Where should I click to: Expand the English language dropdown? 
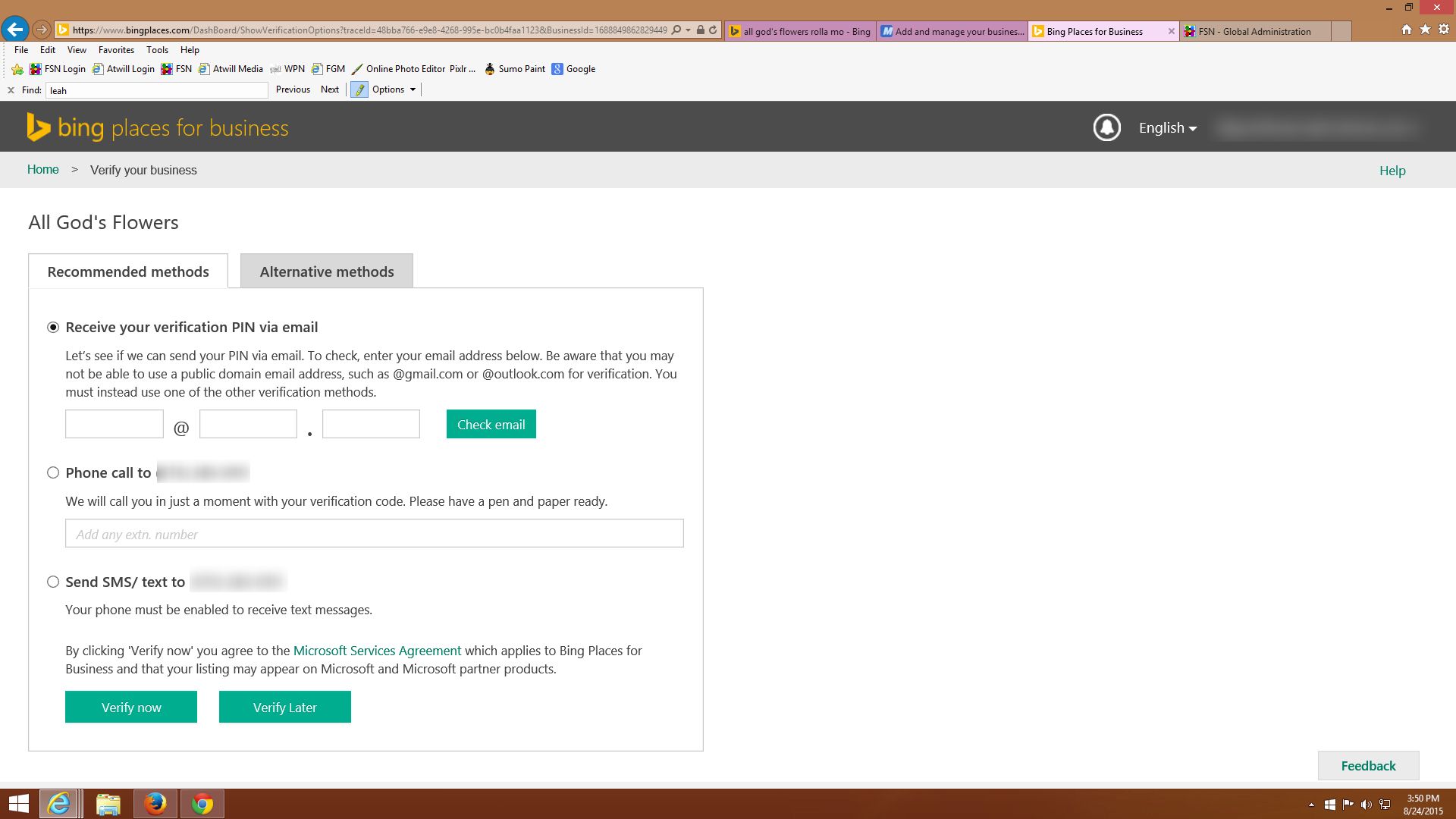(x=1167, y=128)
